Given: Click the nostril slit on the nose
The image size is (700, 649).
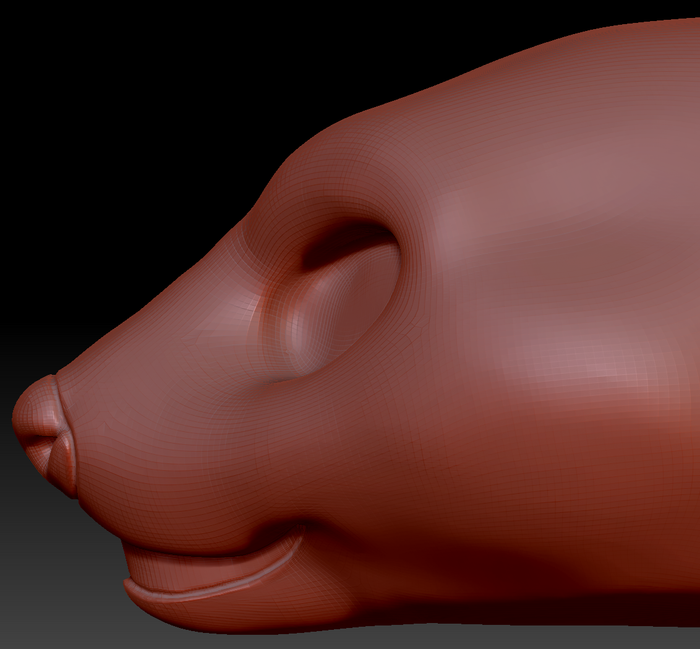Looking at the screenshot, I should [39, 439].
